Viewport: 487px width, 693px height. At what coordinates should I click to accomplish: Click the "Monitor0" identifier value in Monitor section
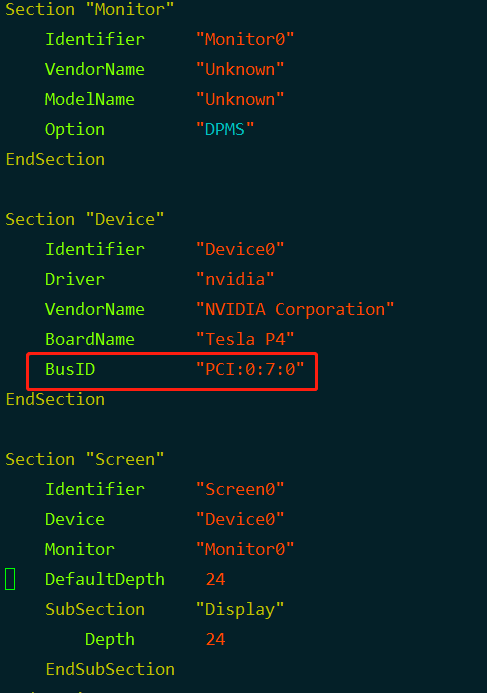pyautogui.click(x=245, y=40)
